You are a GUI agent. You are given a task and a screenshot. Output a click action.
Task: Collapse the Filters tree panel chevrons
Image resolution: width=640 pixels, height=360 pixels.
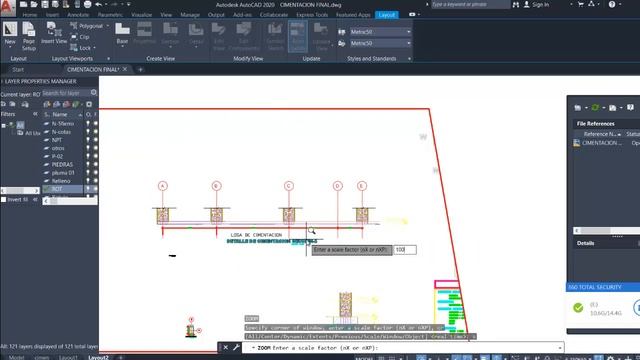pos(35,114)
